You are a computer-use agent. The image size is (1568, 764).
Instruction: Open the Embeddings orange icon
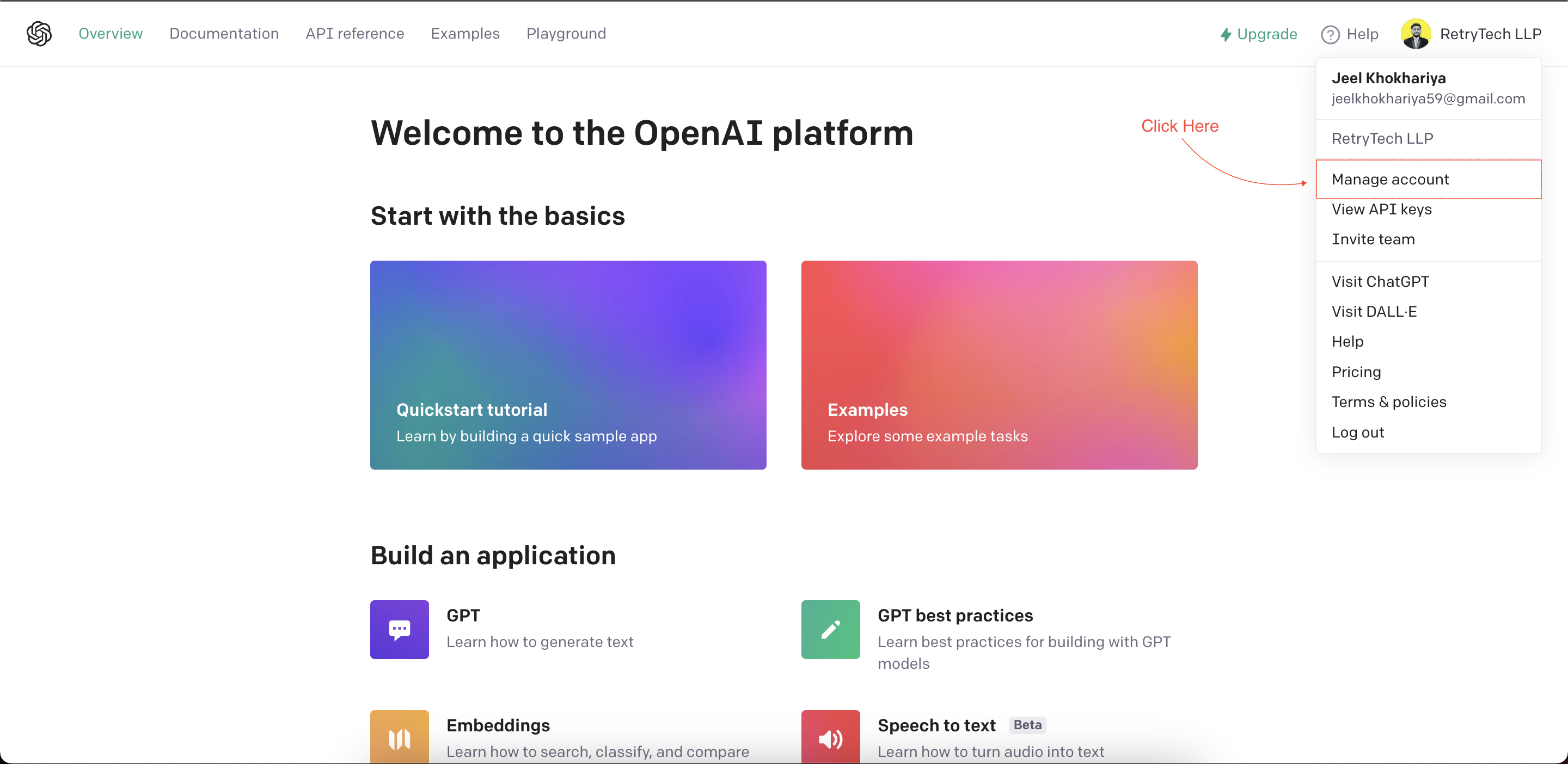[x=399, y=737]
